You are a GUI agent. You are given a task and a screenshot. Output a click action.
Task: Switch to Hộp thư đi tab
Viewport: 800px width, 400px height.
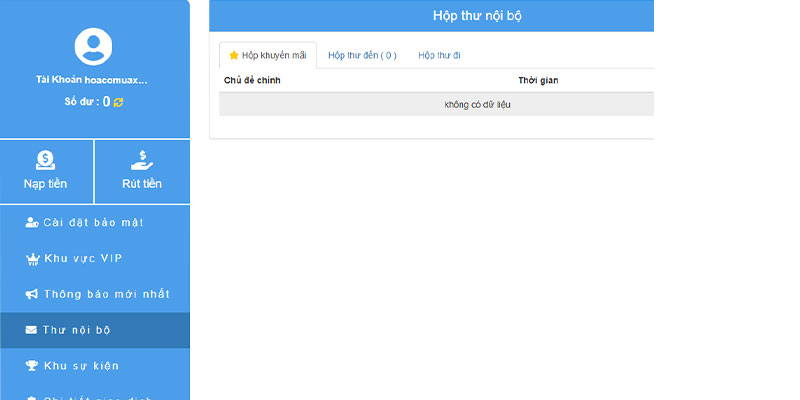[x=439, y=56]
